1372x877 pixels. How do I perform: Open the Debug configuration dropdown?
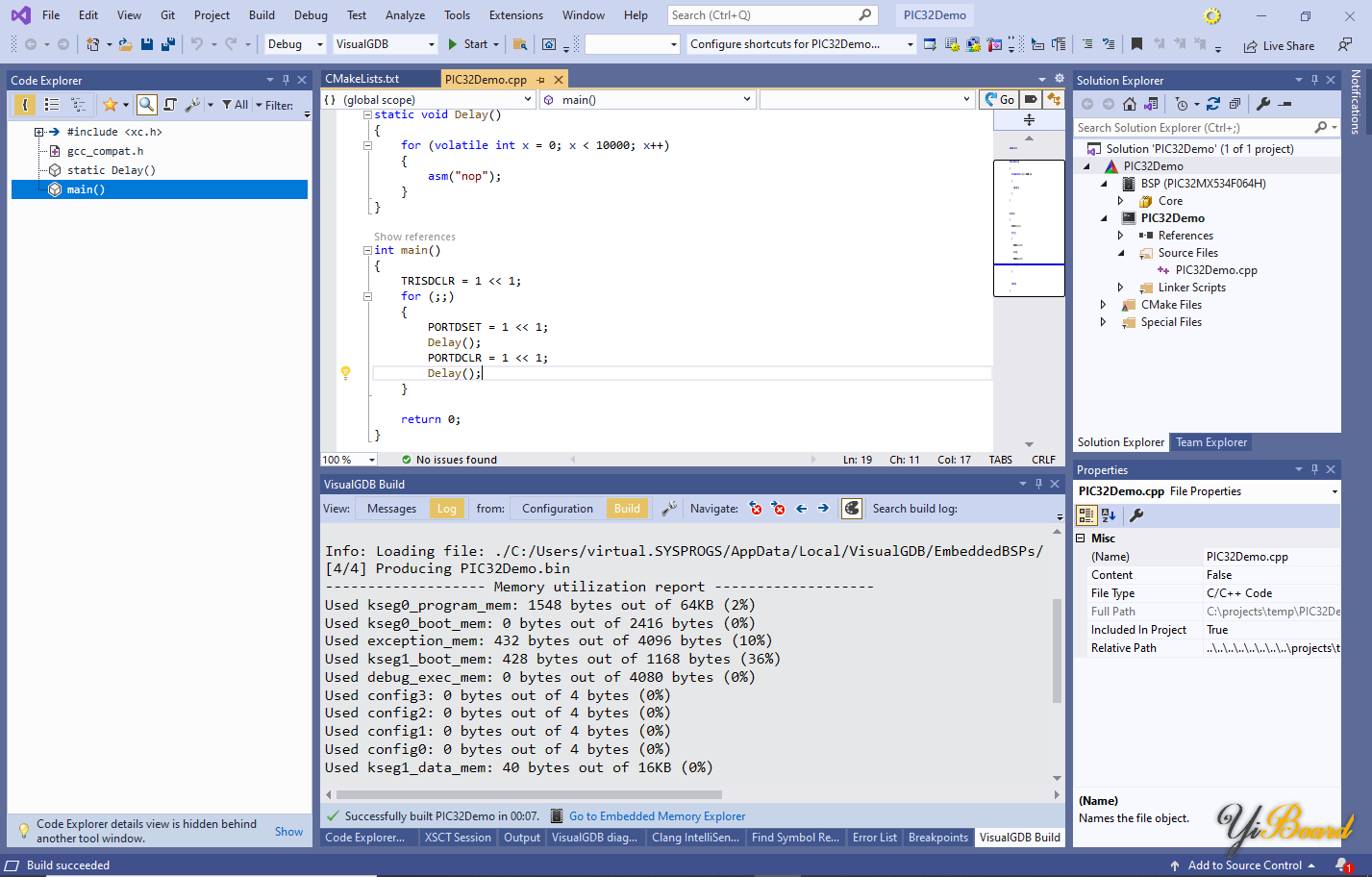click(x=295, y=44)
